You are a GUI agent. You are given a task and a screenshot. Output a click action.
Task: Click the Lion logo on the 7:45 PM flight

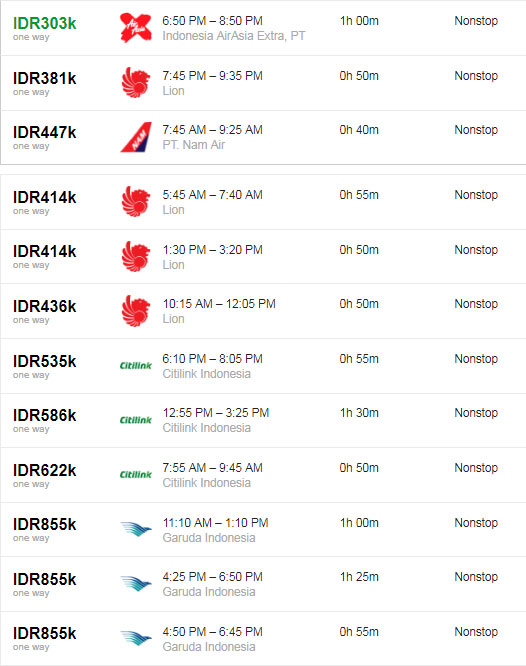[x=136, y=82]
